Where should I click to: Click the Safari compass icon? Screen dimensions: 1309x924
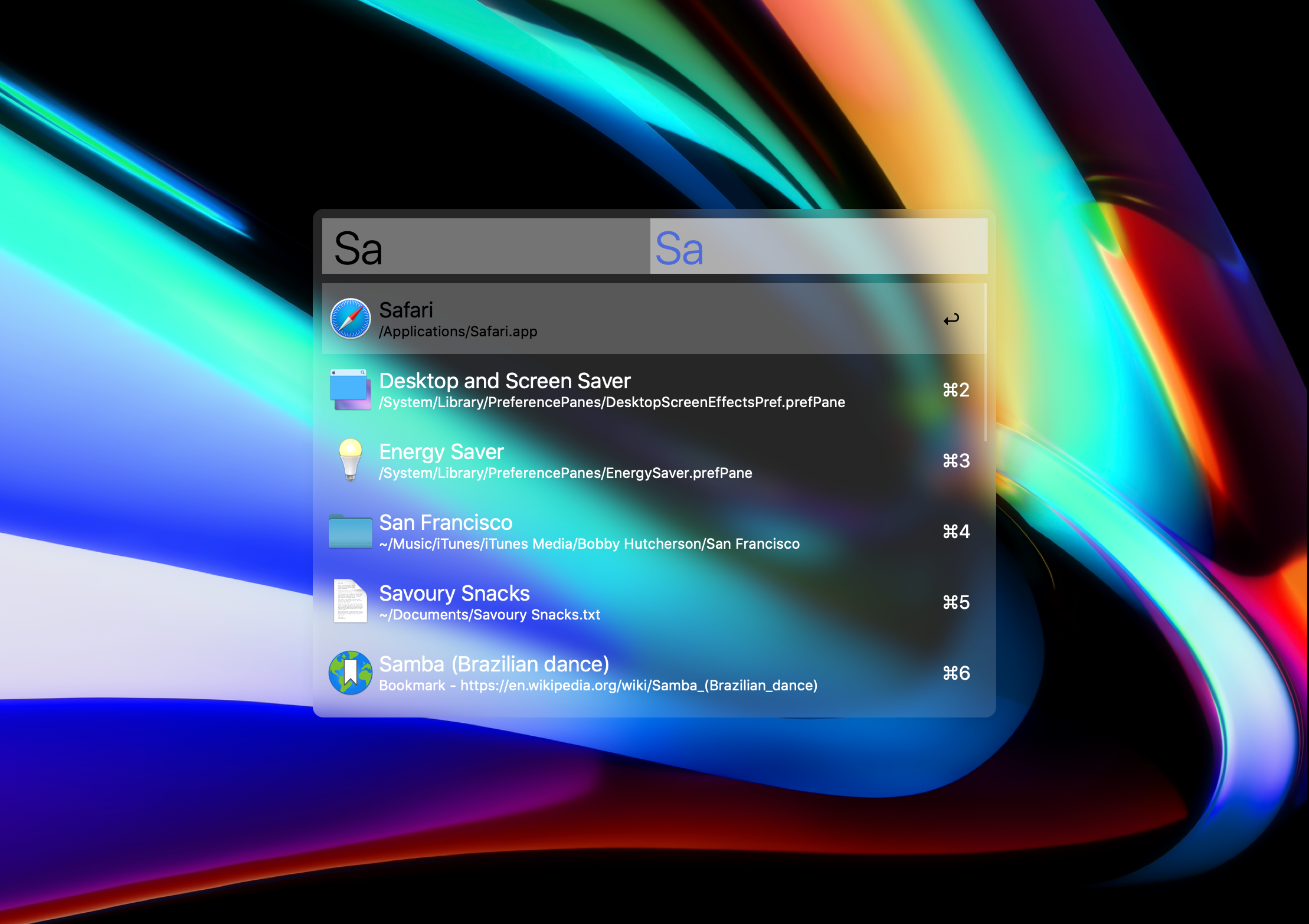(x=350, y=319)
